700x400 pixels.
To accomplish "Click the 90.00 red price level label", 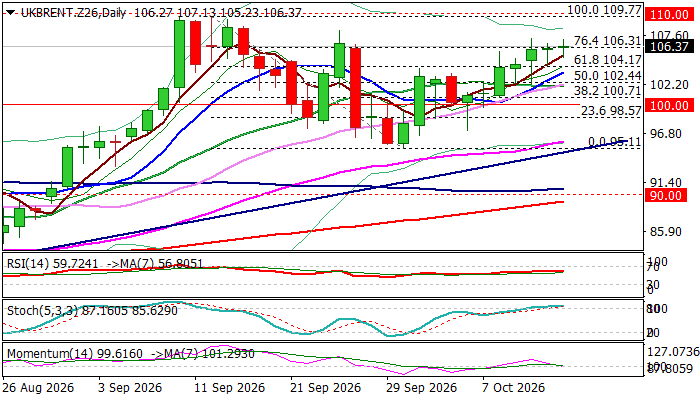I will click(x=665, y=196).
